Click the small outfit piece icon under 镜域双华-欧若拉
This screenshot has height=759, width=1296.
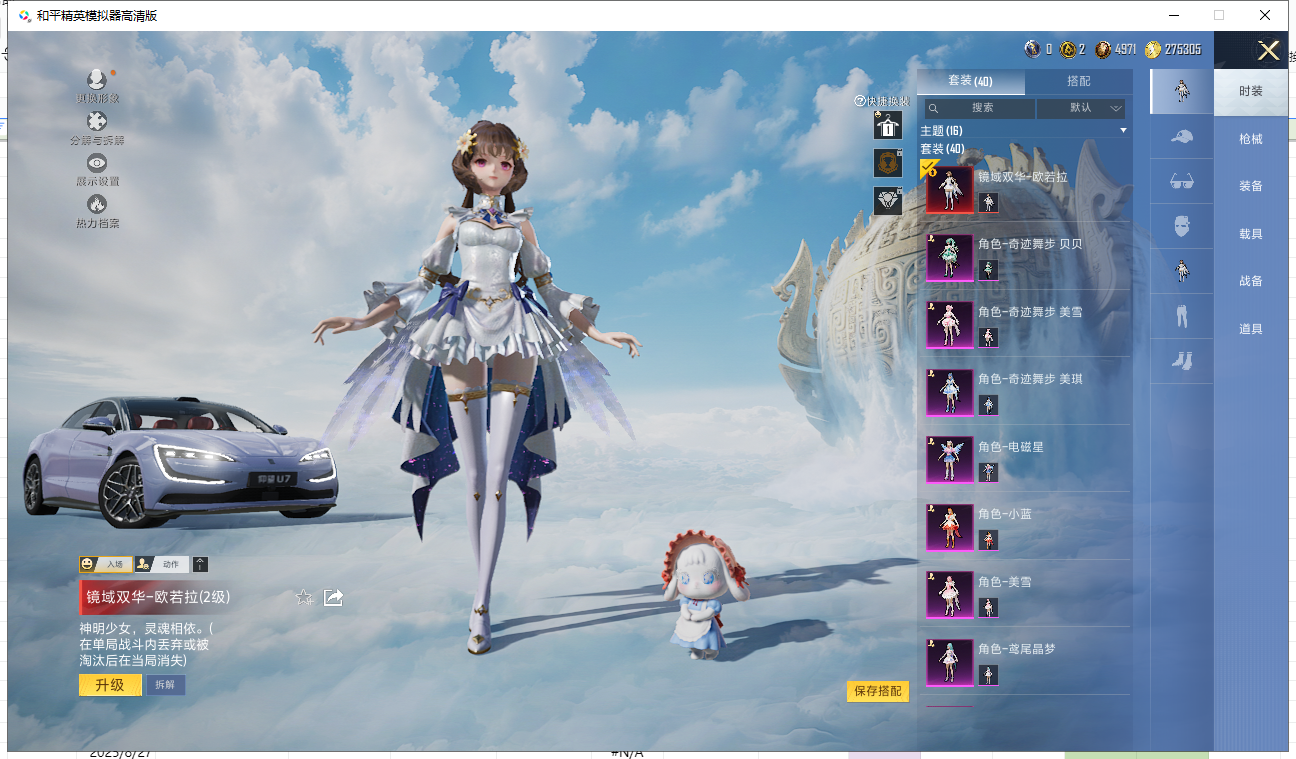[988, 202]
